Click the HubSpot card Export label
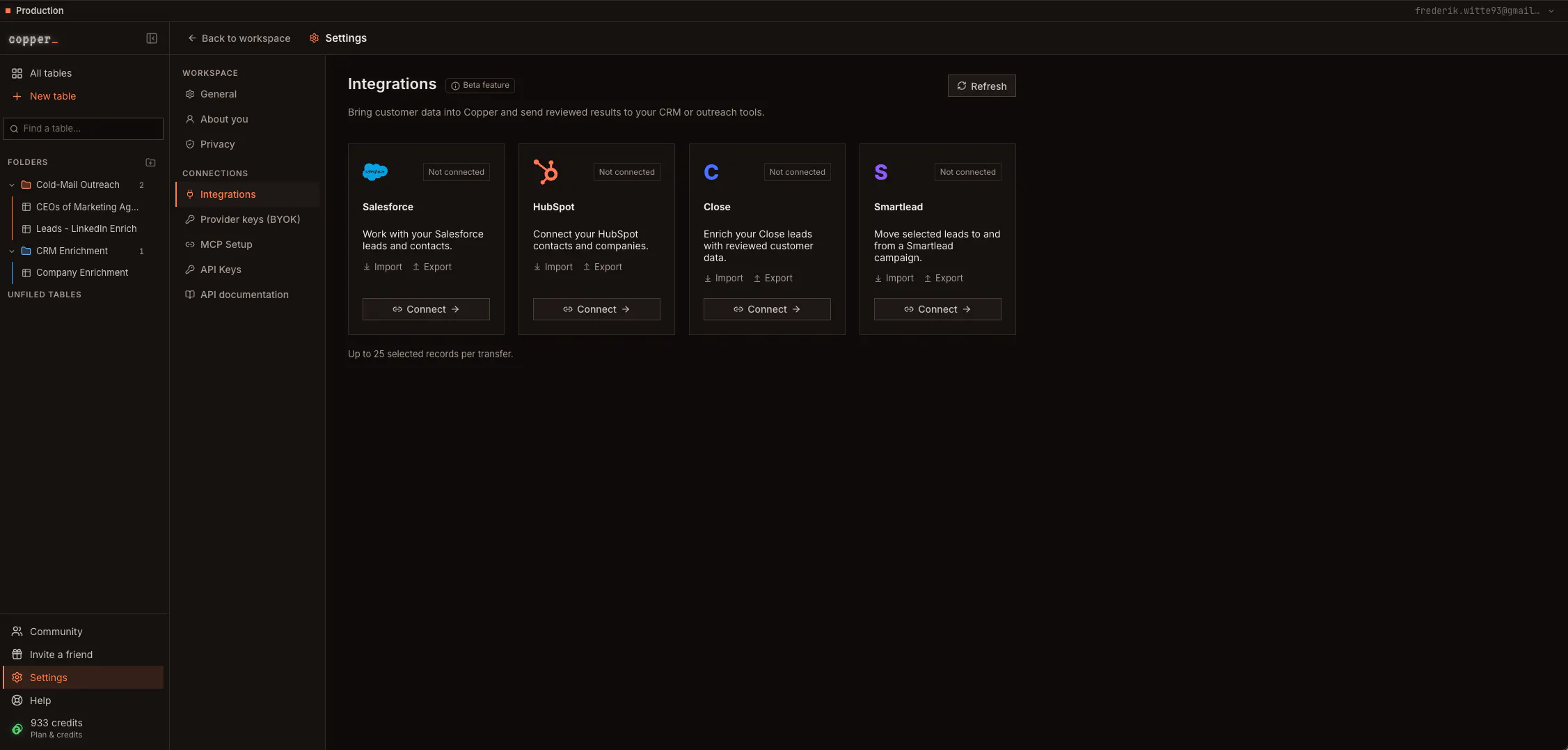Viewport: 1568px width, 750px height. pos(603,267)
